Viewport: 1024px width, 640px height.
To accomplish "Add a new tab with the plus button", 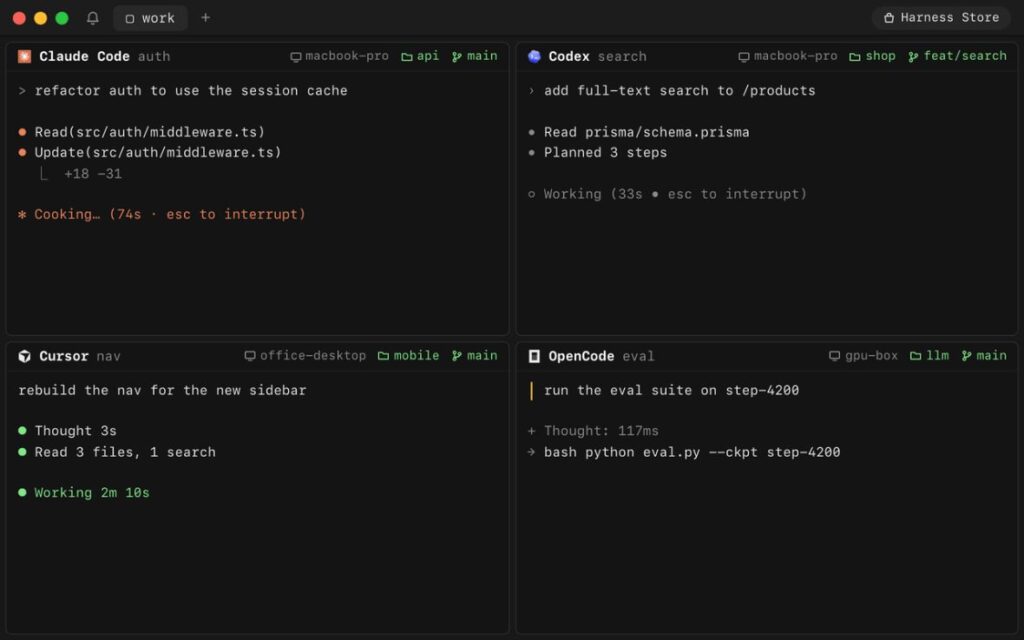I will 206,18.
